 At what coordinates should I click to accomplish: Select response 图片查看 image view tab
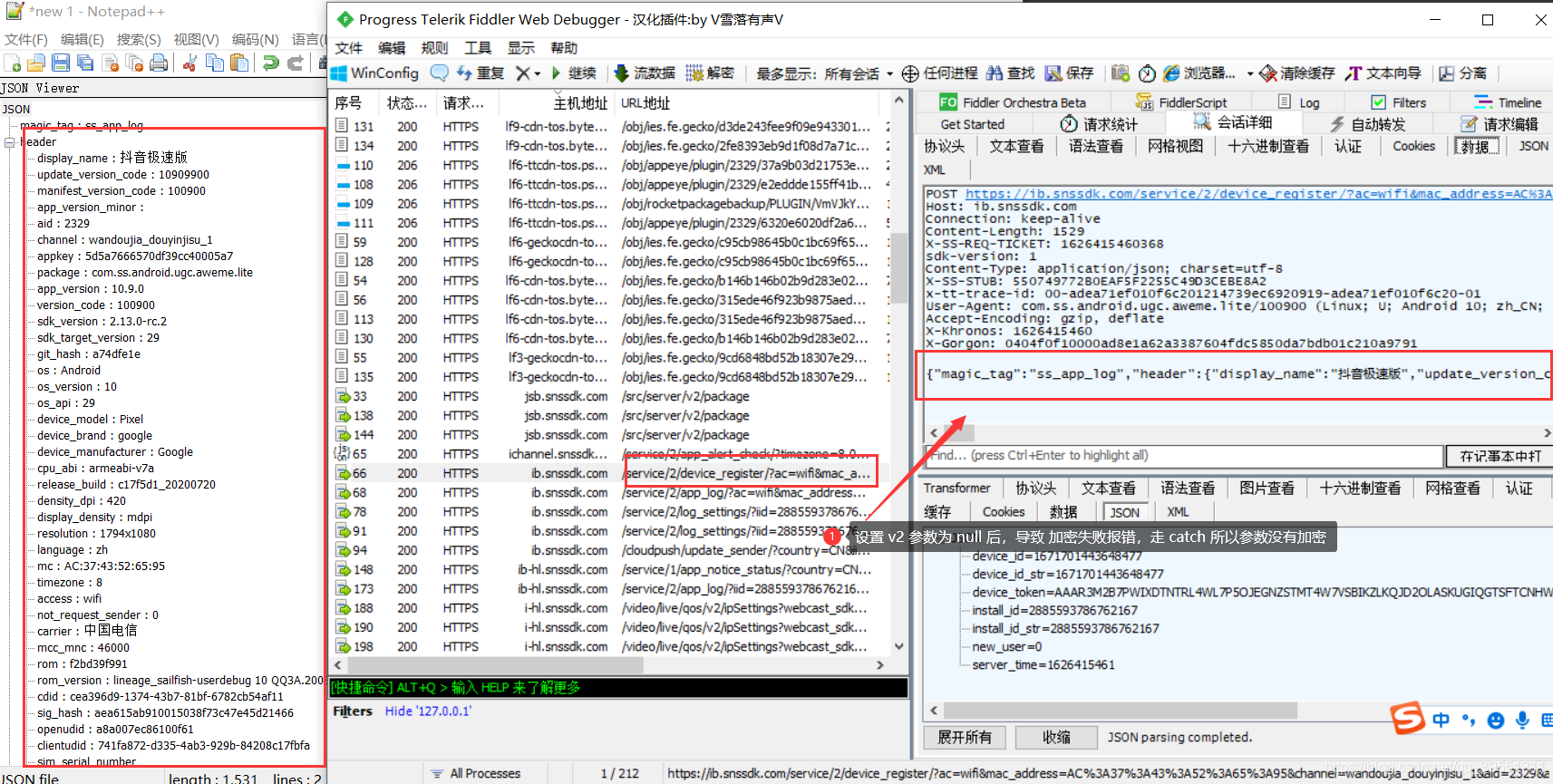(1267, 488)
